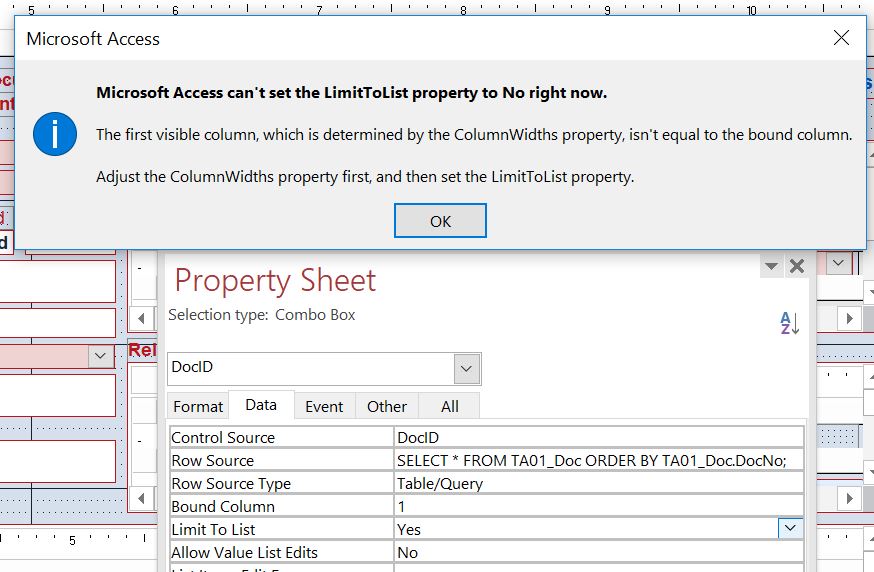Select the Bound Column property label
This screenshot has height=572, width=874.
tap(223, 506)
